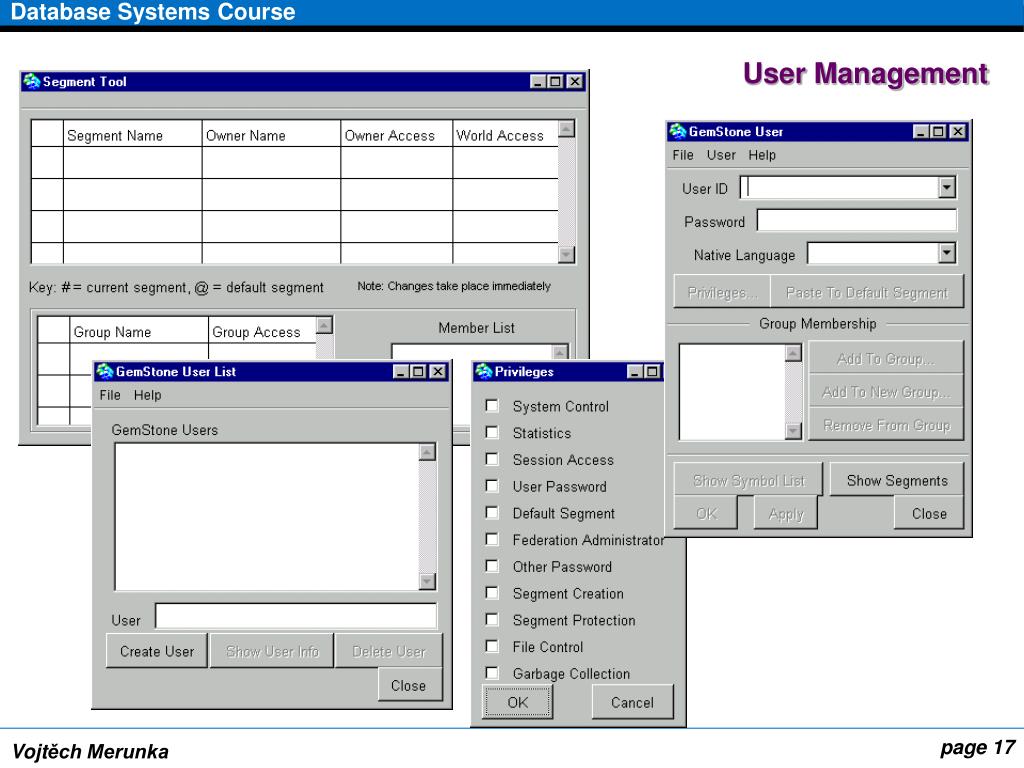Click the Segment Tool title bar icon
The width and height of the screenshot is (1024, 768).
coord(31,81)
